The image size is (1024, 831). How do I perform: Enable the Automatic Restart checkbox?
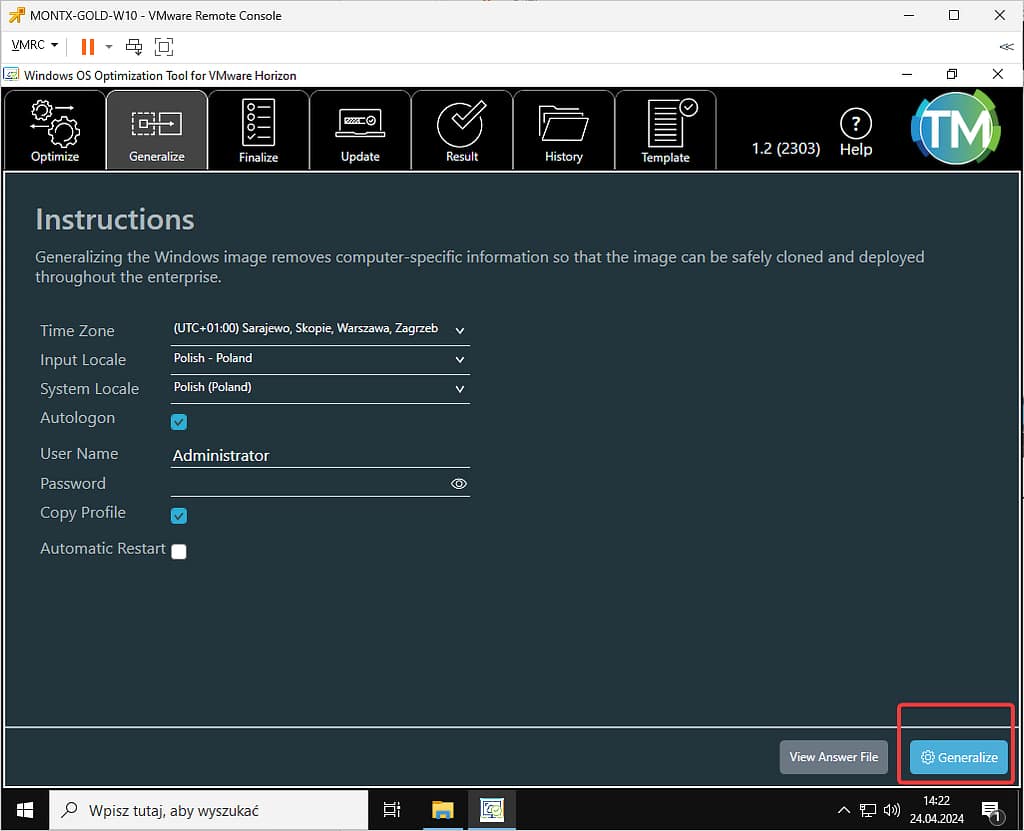179,551
